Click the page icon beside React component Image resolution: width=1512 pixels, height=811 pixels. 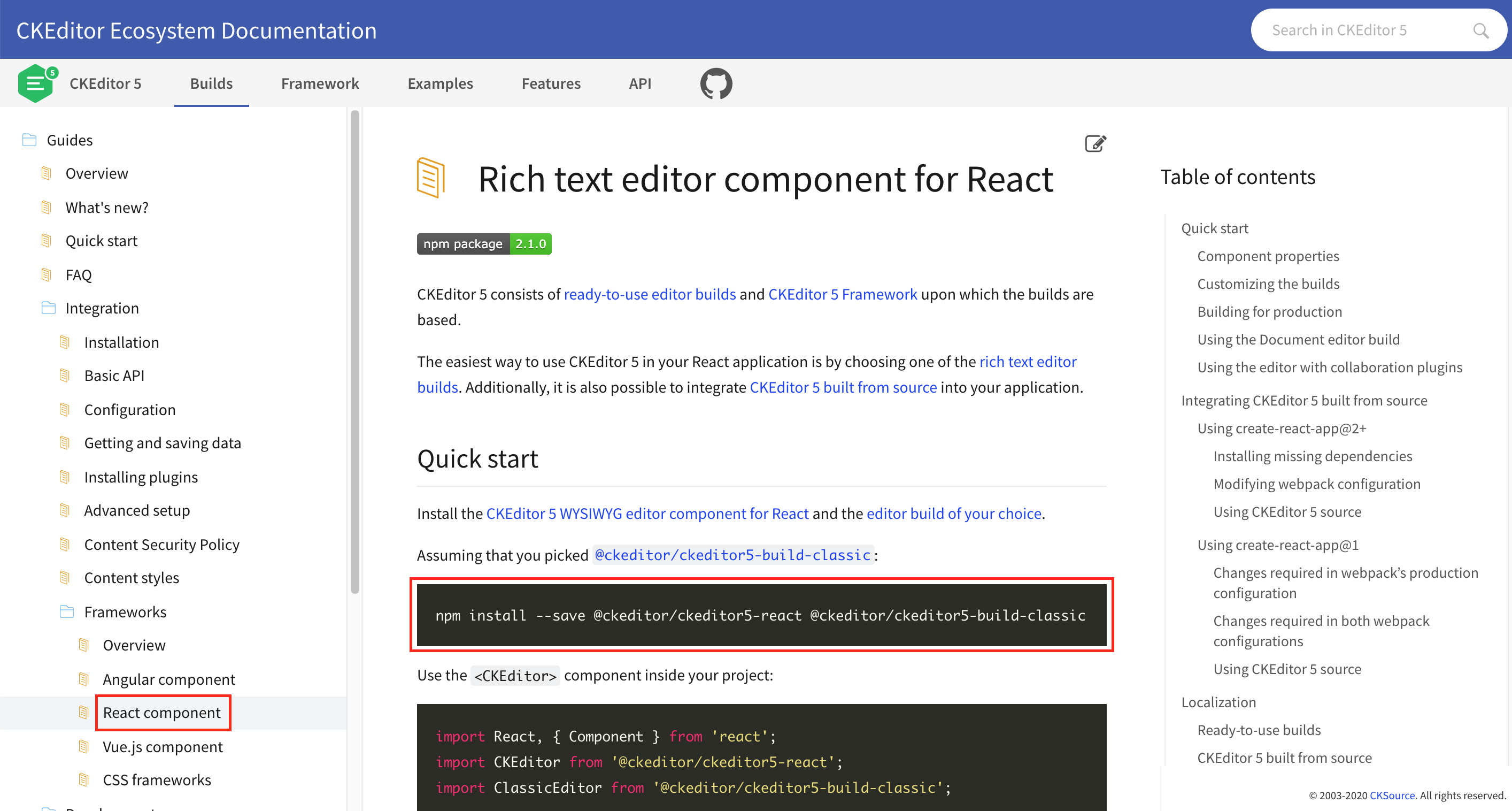pyautogui.click(x=84, y=711)
